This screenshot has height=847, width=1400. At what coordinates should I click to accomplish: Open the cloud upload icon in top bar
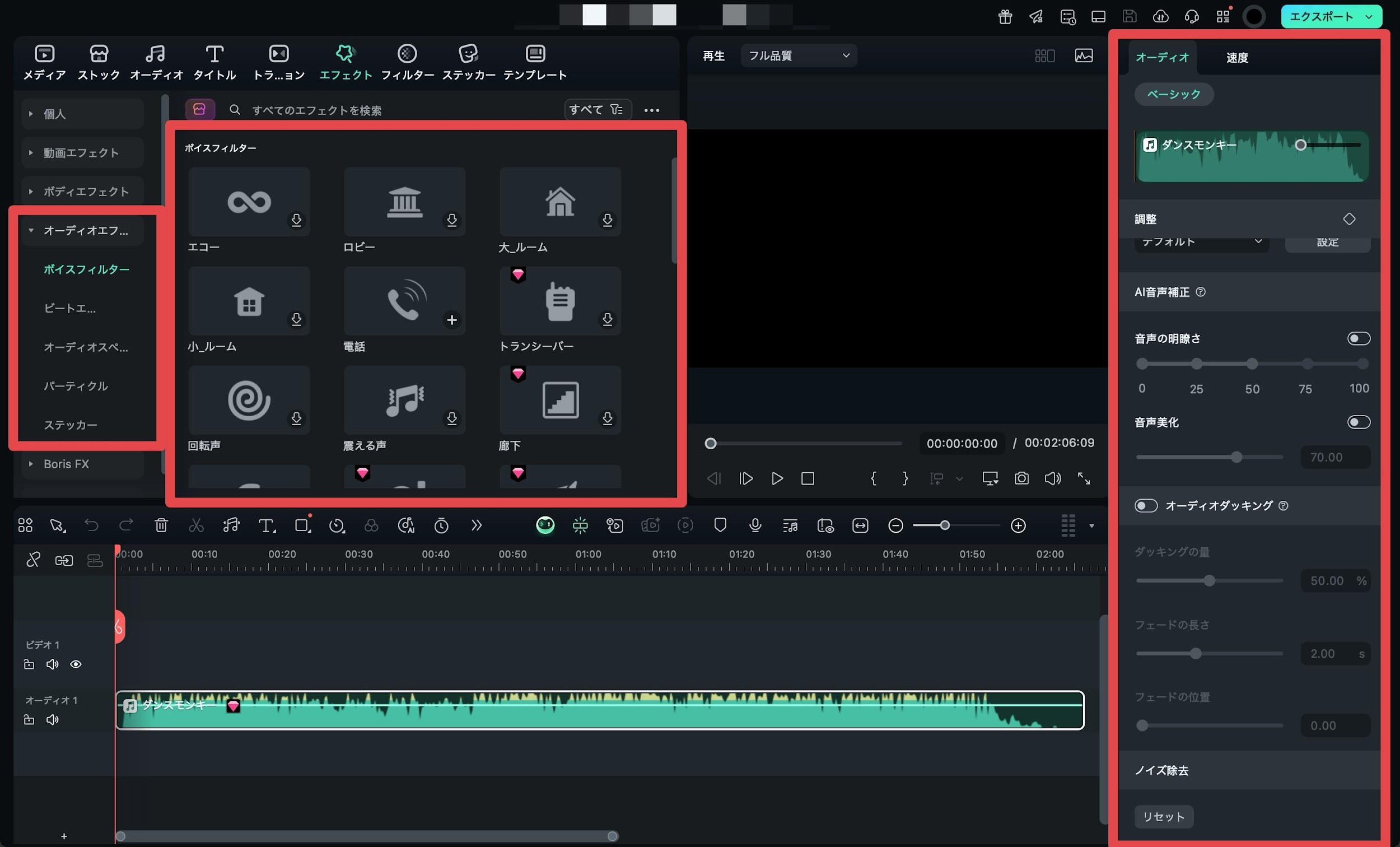(1160, 17)
